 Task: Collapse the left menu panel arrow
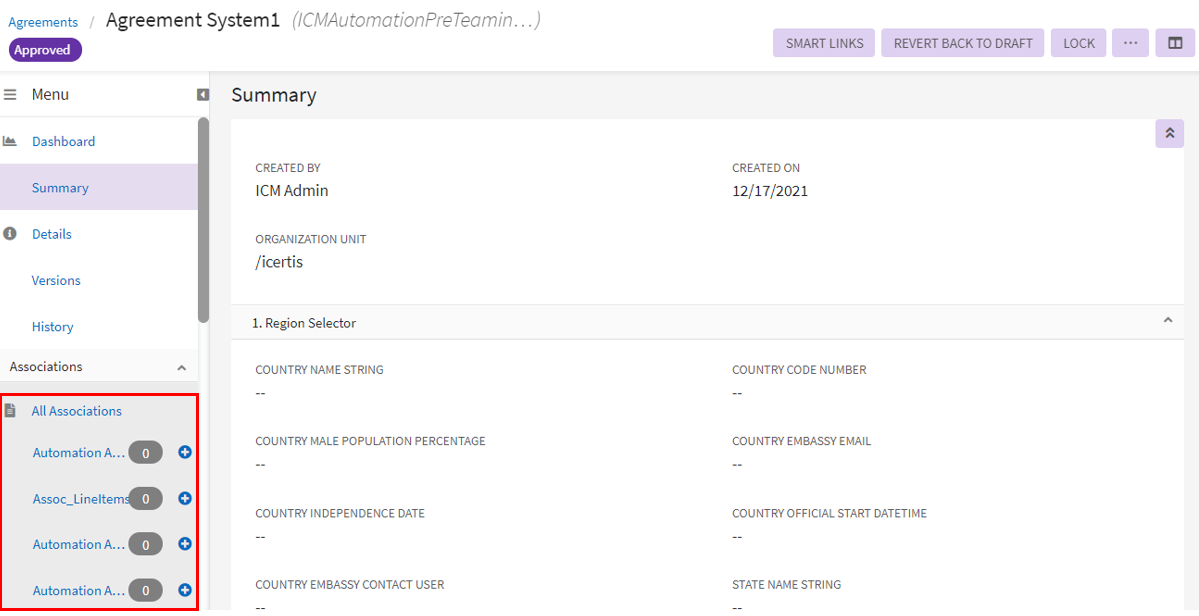[x=203, y=95]
